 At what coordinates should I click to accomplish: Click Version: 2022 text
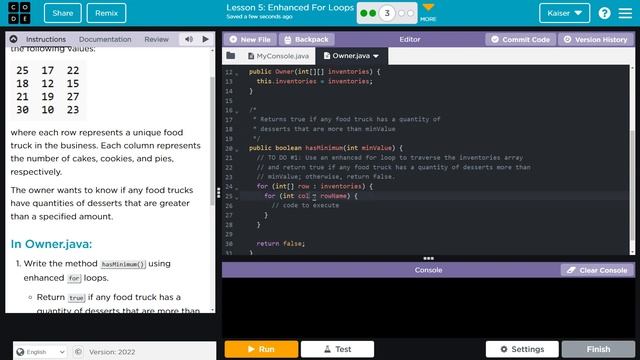(112, 351)
